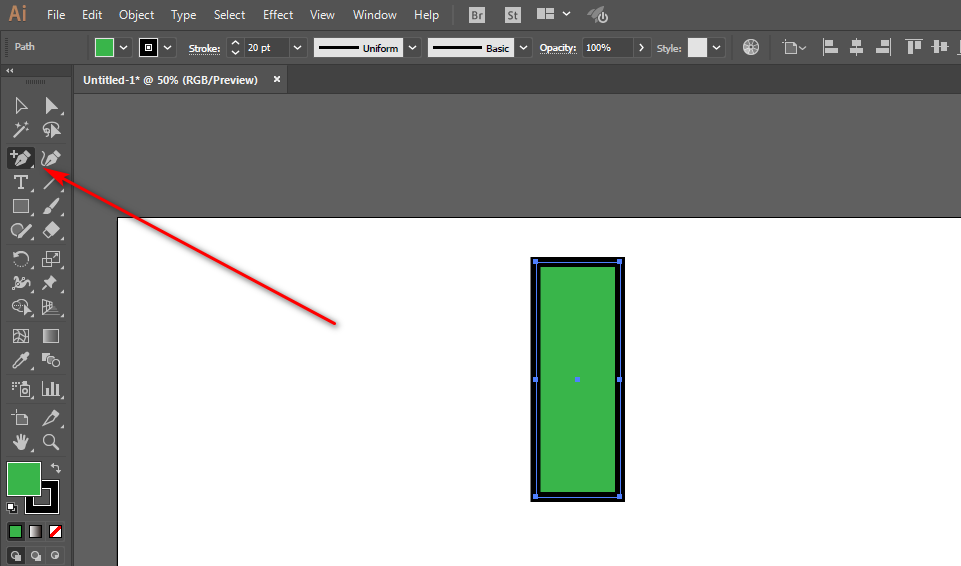Open Stroke panel via Stroke label
Viewport: 961px width, 566px height.
204,48
